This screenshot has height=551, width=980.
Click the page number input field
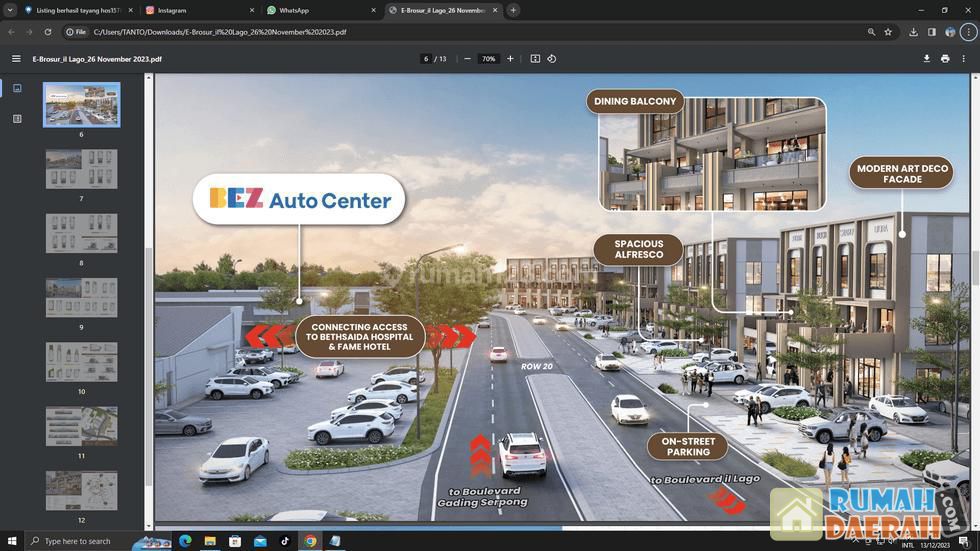tap(426, 59)
